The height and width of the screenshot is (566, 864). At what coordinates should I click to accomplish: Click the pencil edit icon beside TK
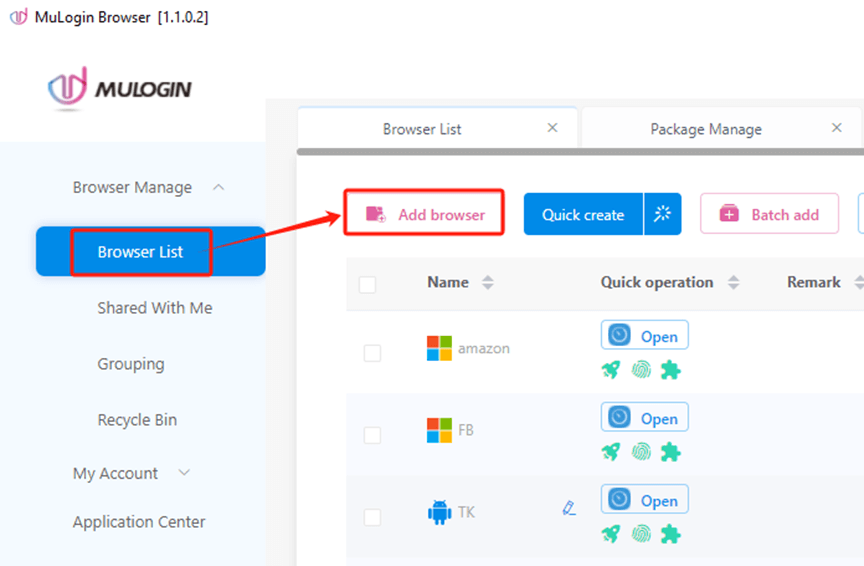pyautogui.click(x=569, y=508)
